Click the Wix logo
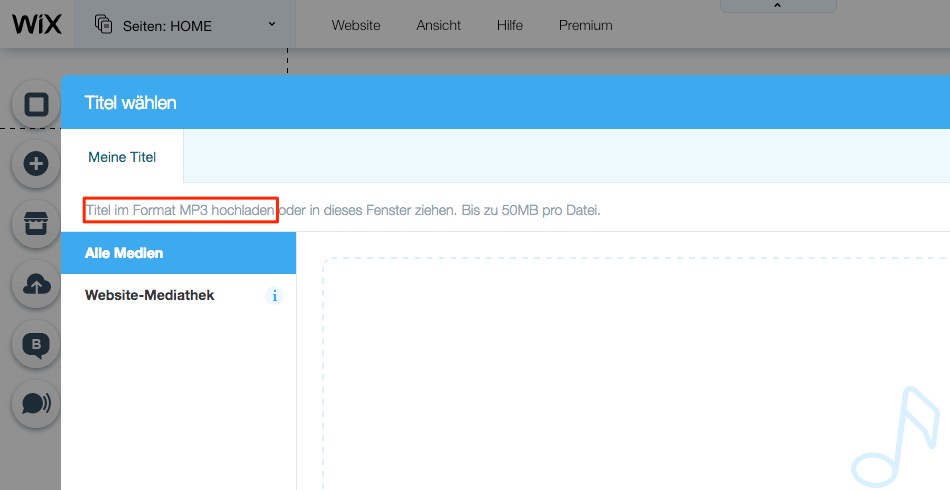Image resolution: width=950 pixels, height=490 pixels. point(36,24)
